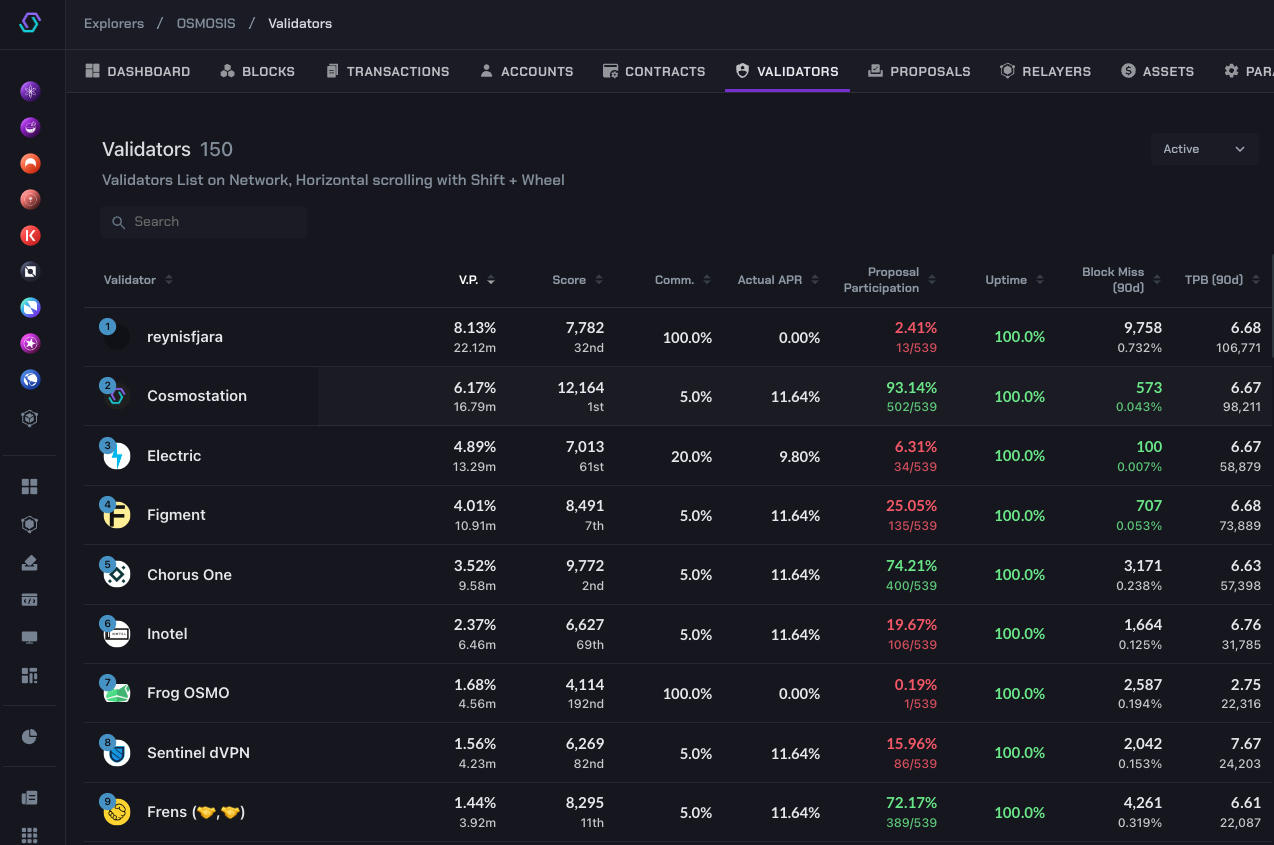
Task: Open the orange arc chain icon in sidebar
Action: coord(30,163)
